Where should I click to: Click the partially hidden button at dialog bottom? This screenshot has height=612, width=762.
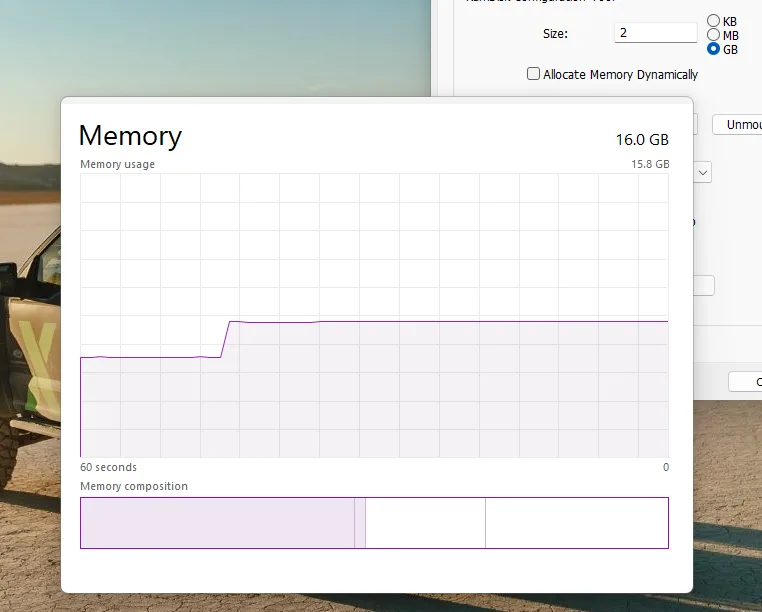coord(746,382)
